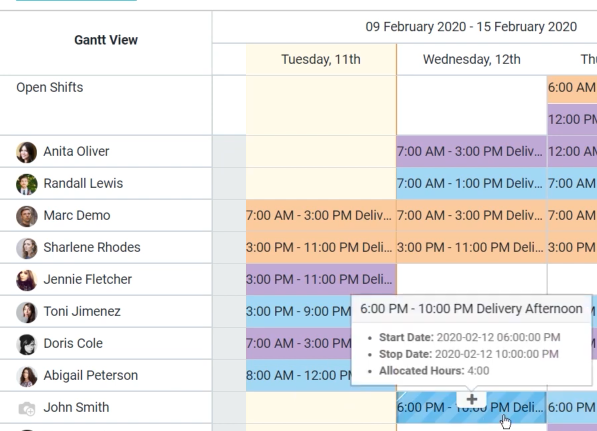Open Abigail Peterson's avatar photo

coord(27,376)
